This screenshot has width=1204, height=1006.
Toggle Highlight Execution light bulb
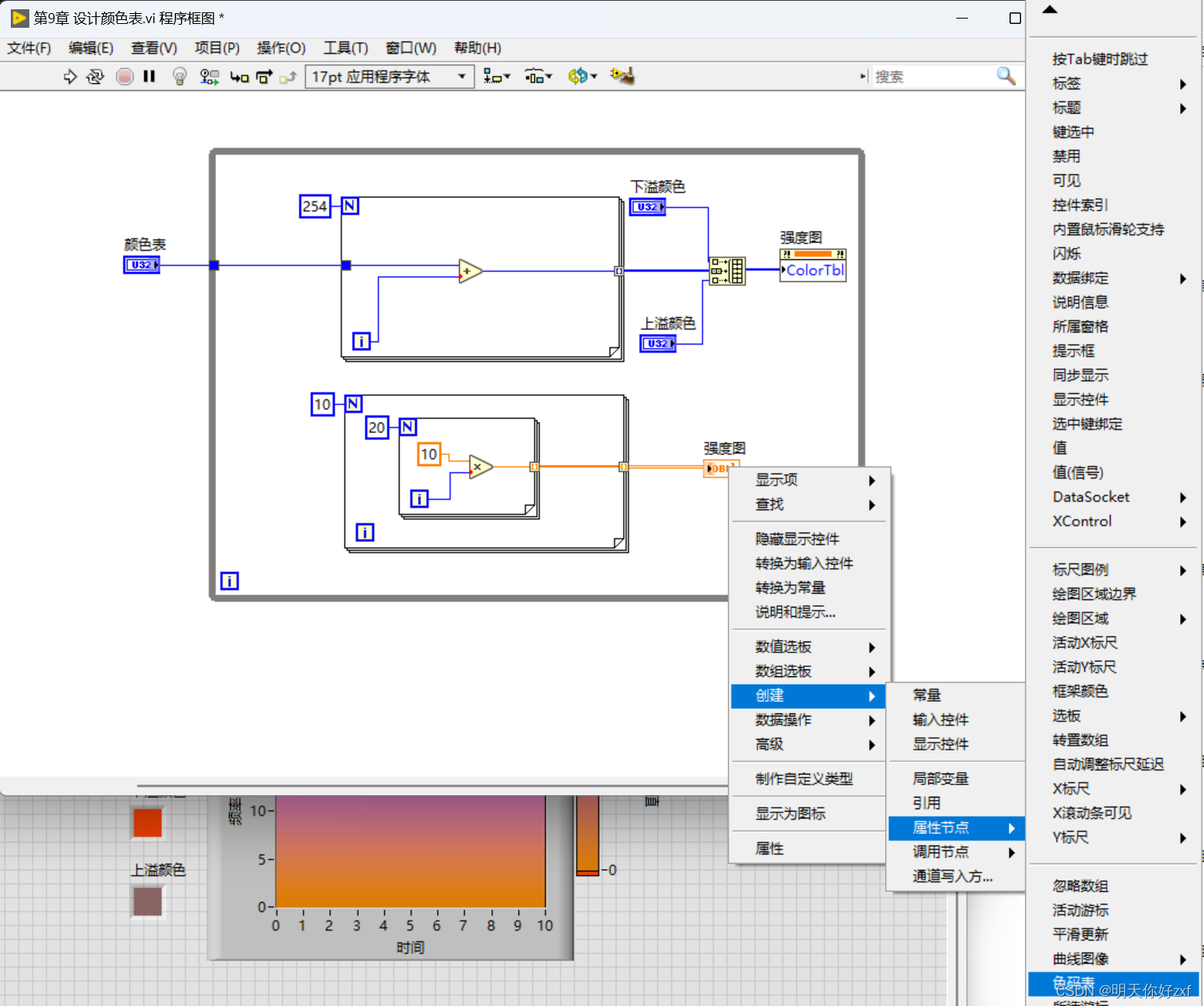(x=180, y=76)
